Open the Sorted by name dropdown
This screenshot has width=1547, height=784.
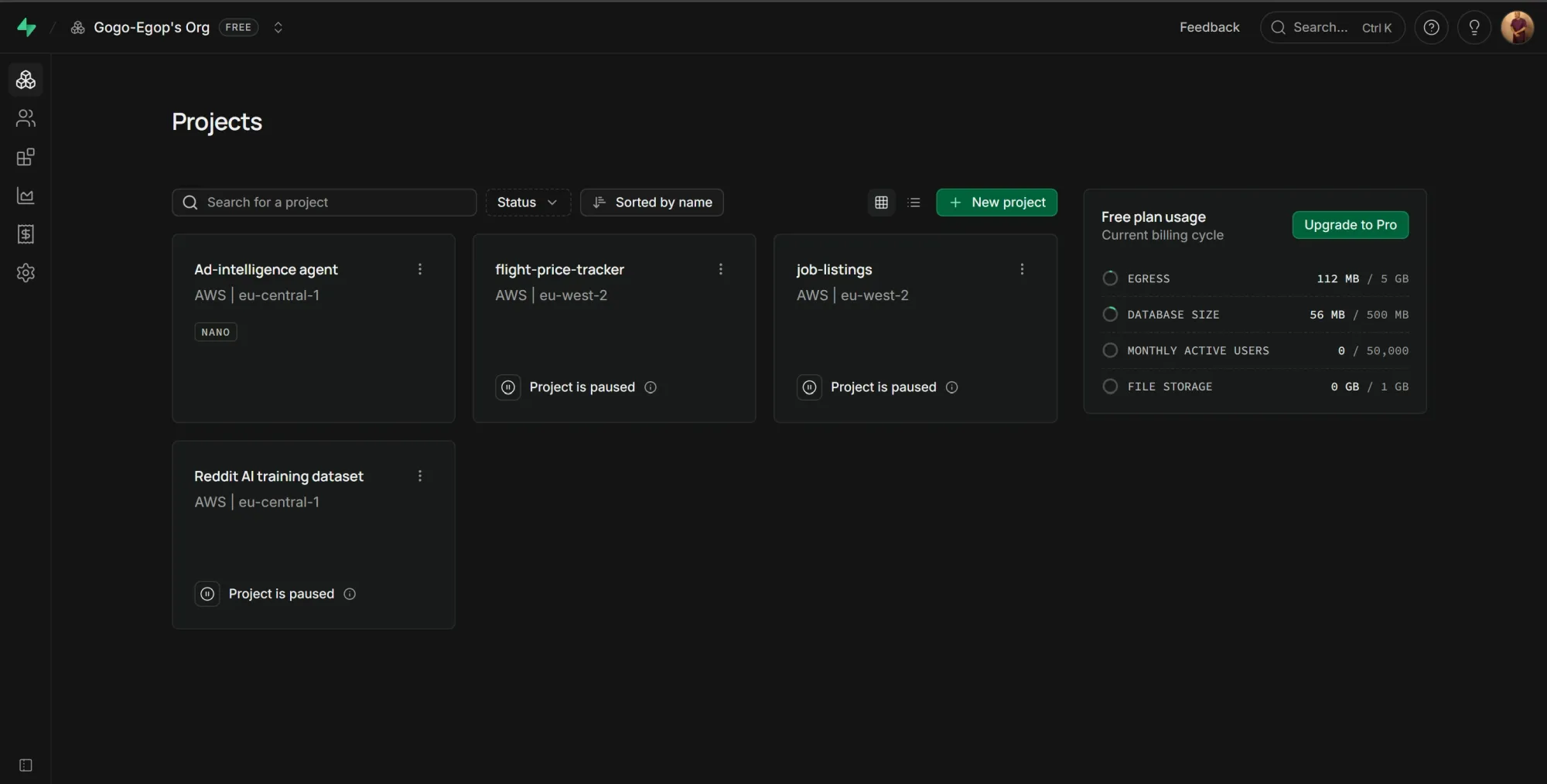[x=652, y=203]
